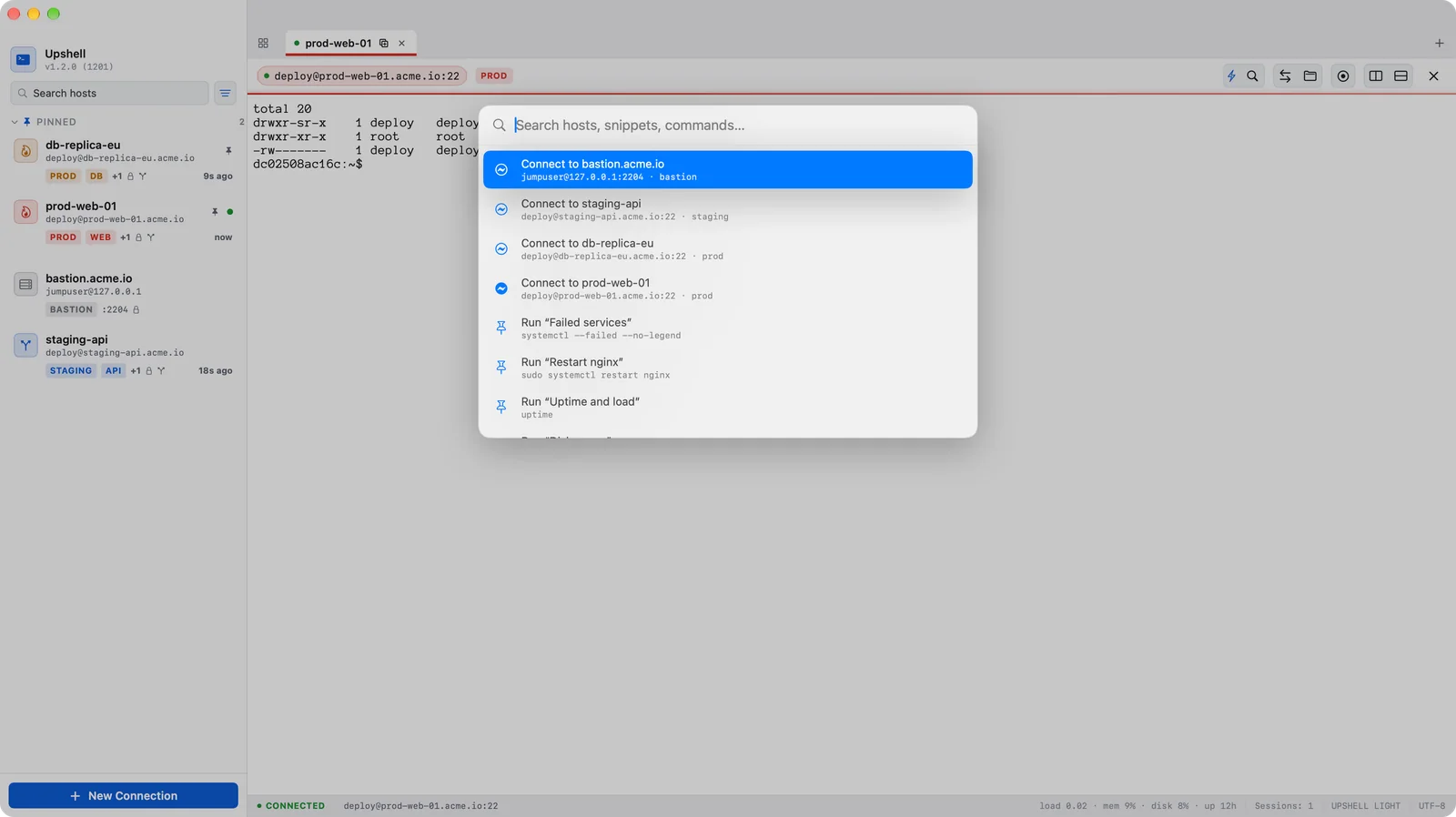Close the prod-web-01 tab
This screenshot has width=1456, height=817.
point(401,43)
